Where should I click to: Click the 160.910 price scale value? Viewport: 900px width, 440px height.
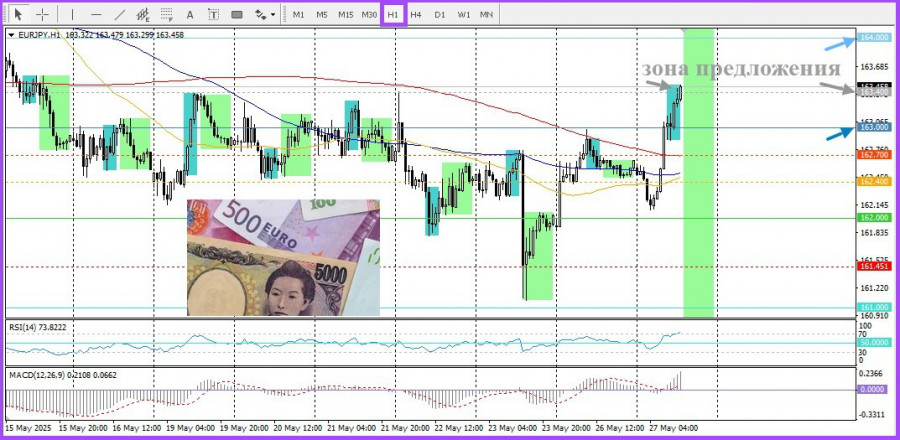875,316
